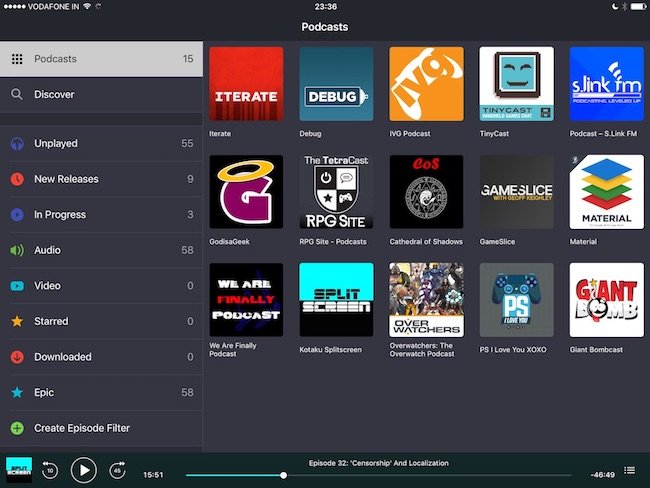Select the Epic filter label
This screenshot has height=488, width=650.
coord(44,393)
